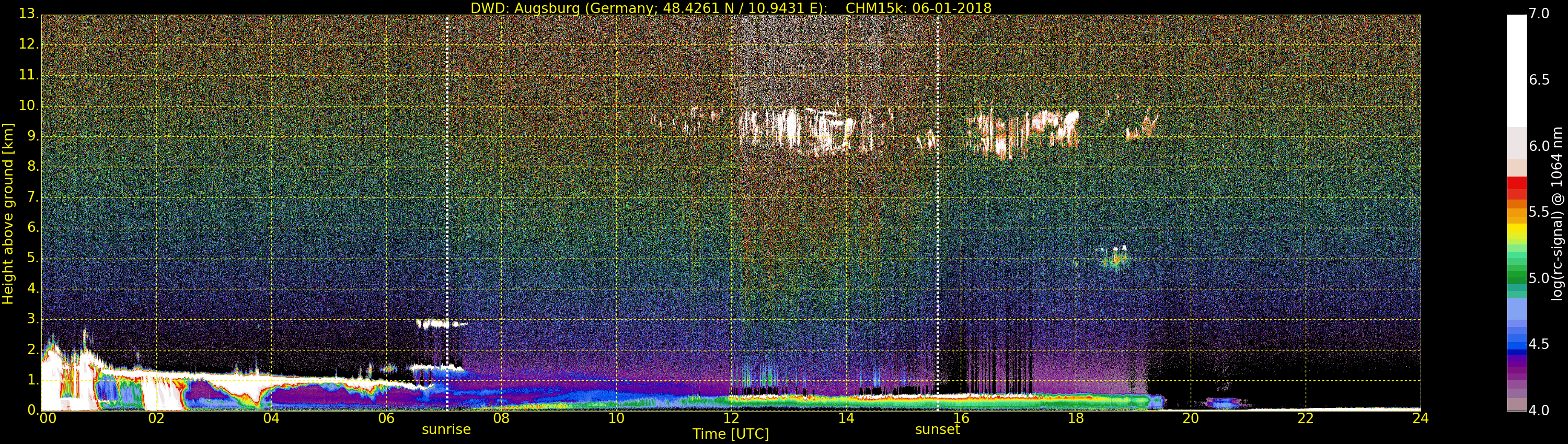Click the time-axis tick label '18'
This screenshot has height=444, width=1568.
coord(1076,418)
